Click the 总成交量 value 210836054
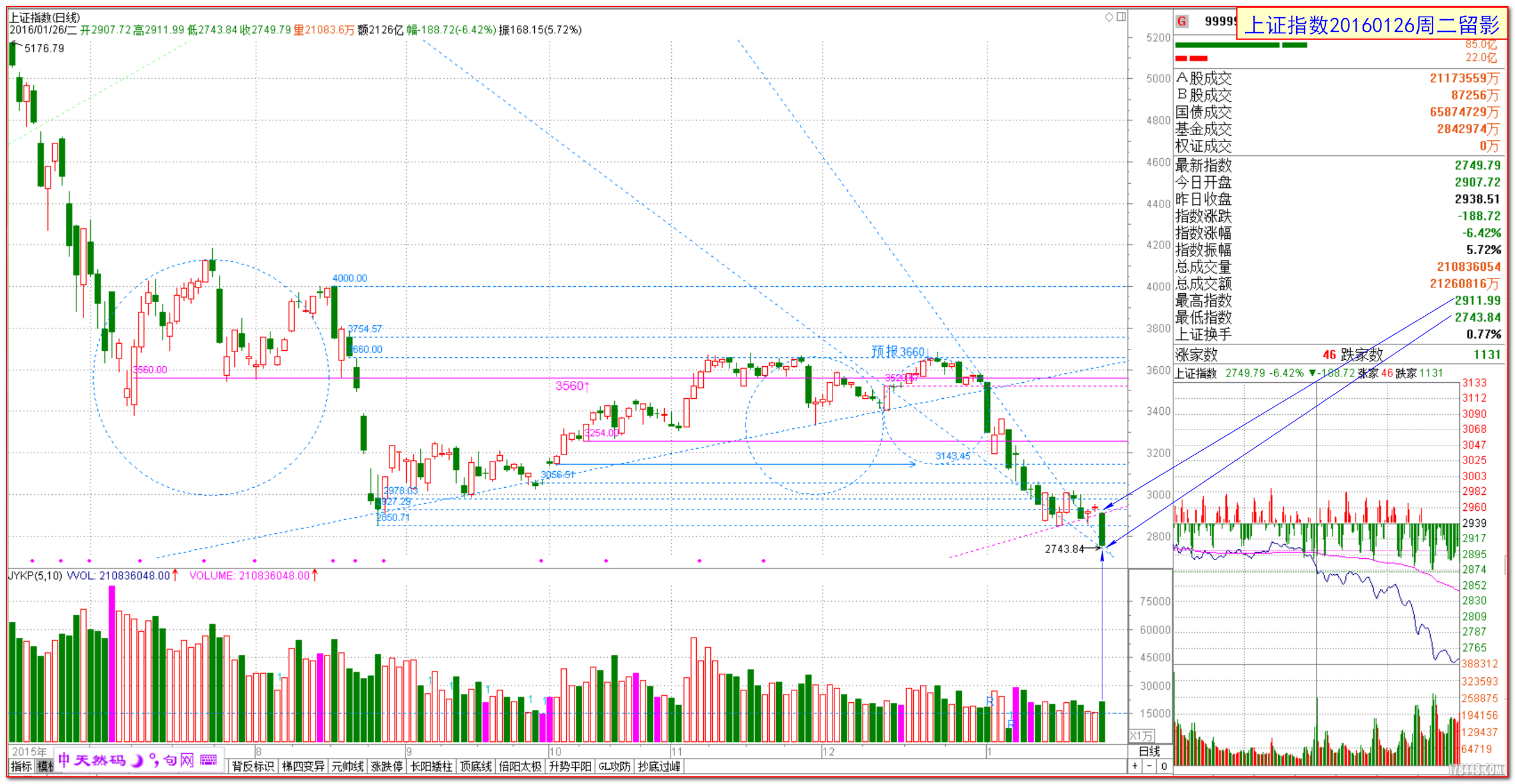 [x=1468, y=267]
